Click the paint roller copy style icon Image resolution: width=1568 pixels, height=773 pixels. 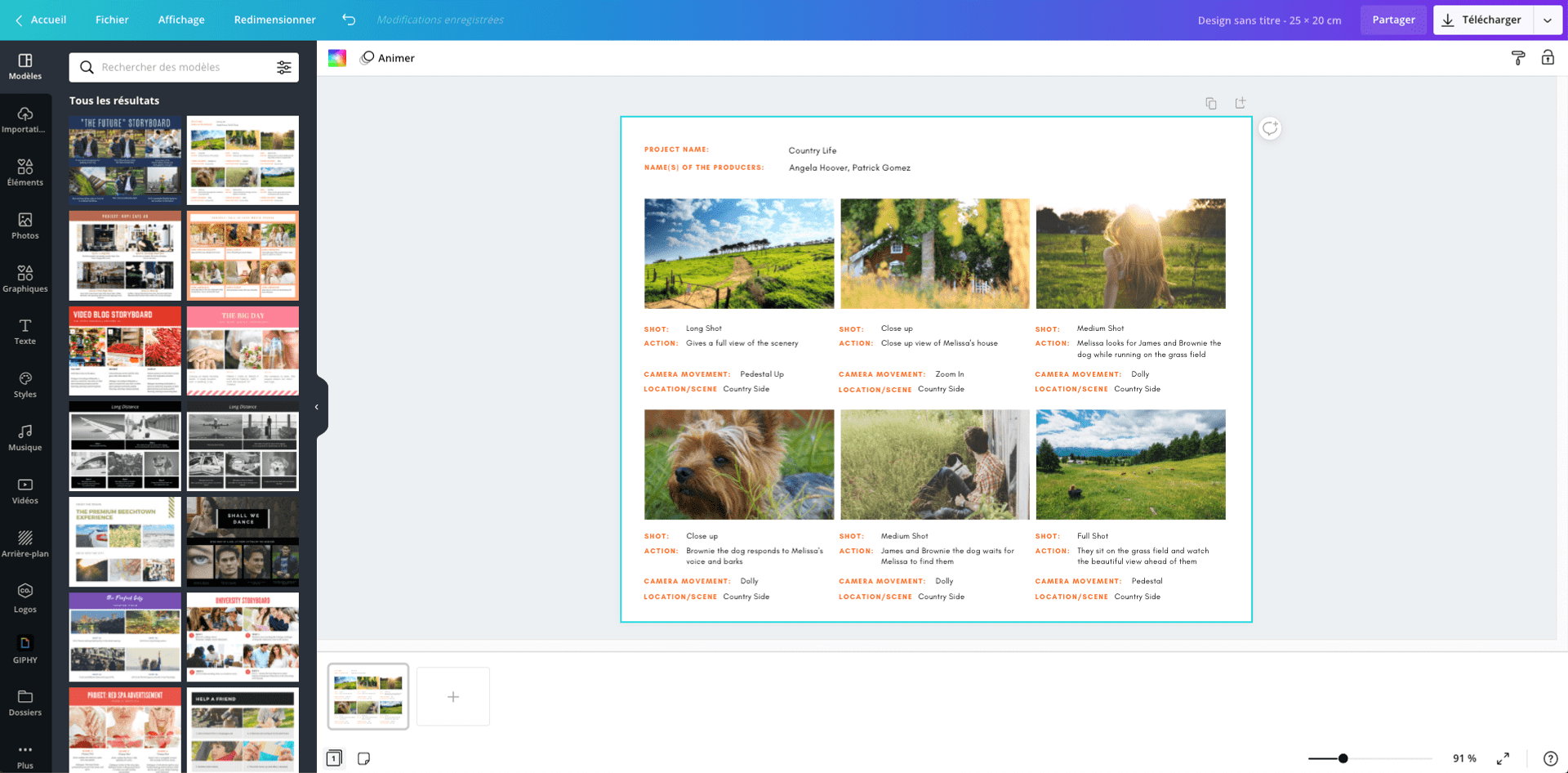(1518, 58)
